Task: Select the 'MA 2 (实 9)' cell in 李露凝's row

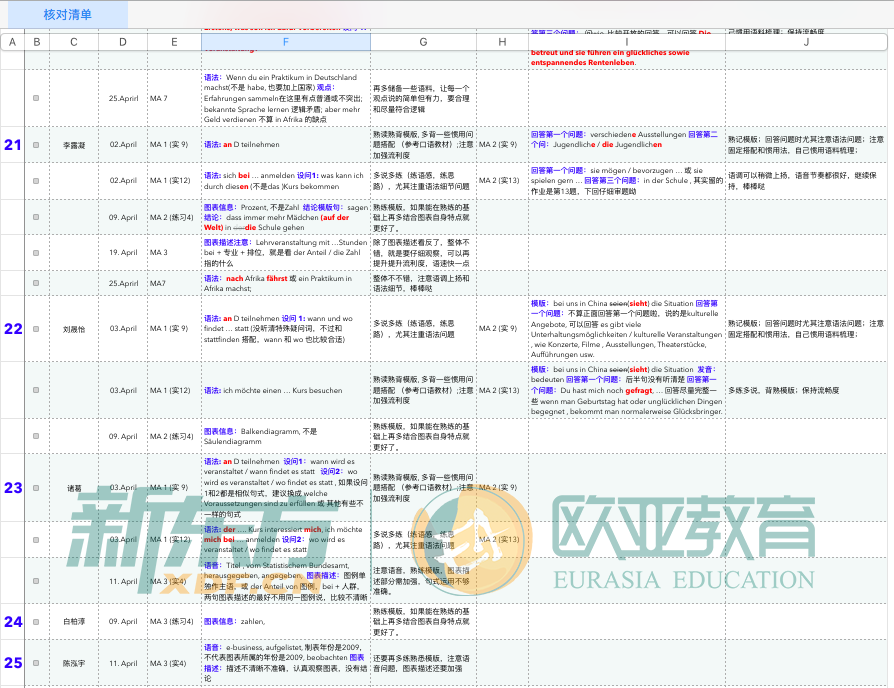Action: click(x=502, y=145)
